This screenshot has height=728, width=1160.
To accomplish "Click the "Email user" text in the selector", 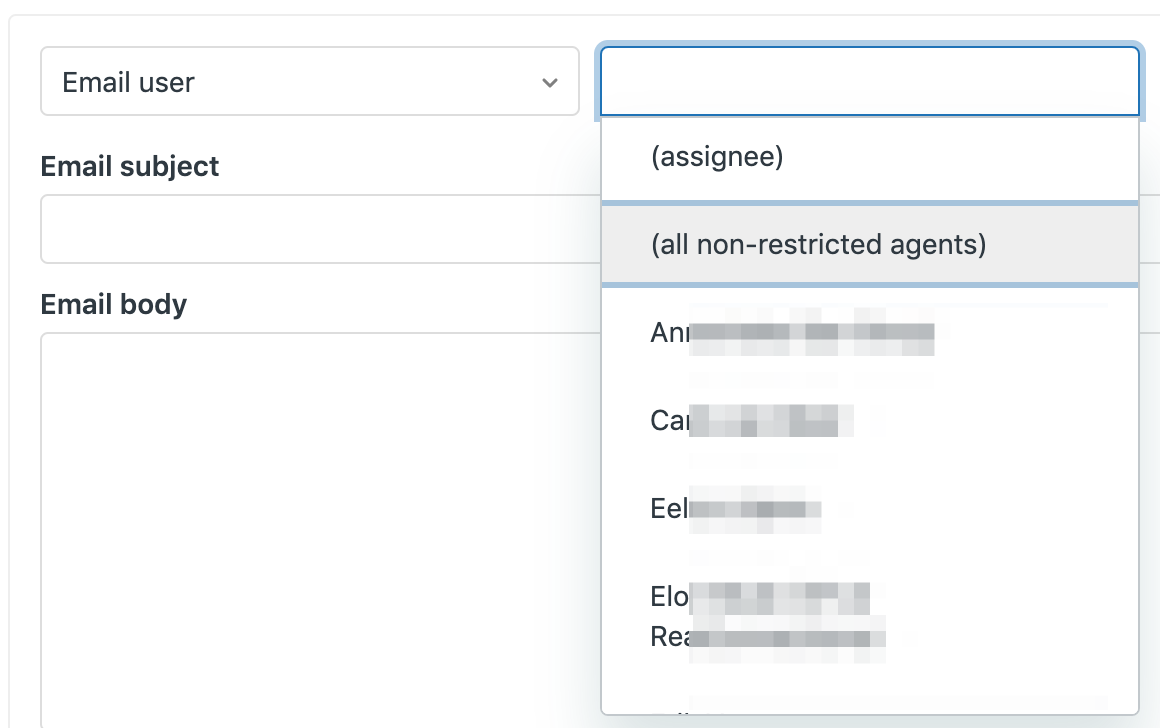I will point(128,82).
